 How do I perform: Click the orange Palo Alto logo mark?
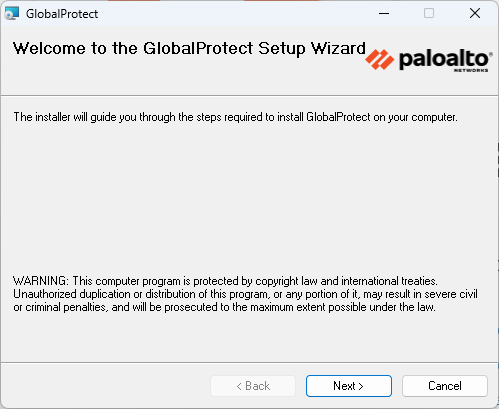[379, 60]
